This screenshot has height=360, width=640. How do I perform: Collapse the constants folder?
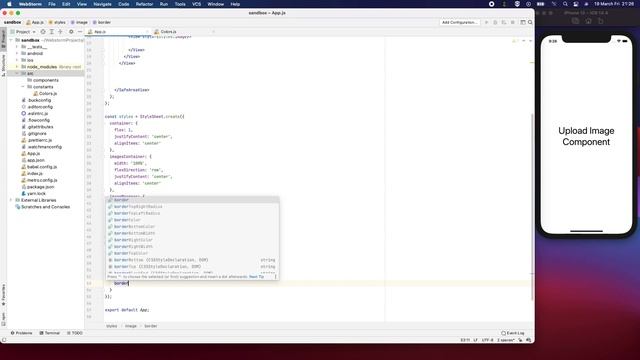23,87
